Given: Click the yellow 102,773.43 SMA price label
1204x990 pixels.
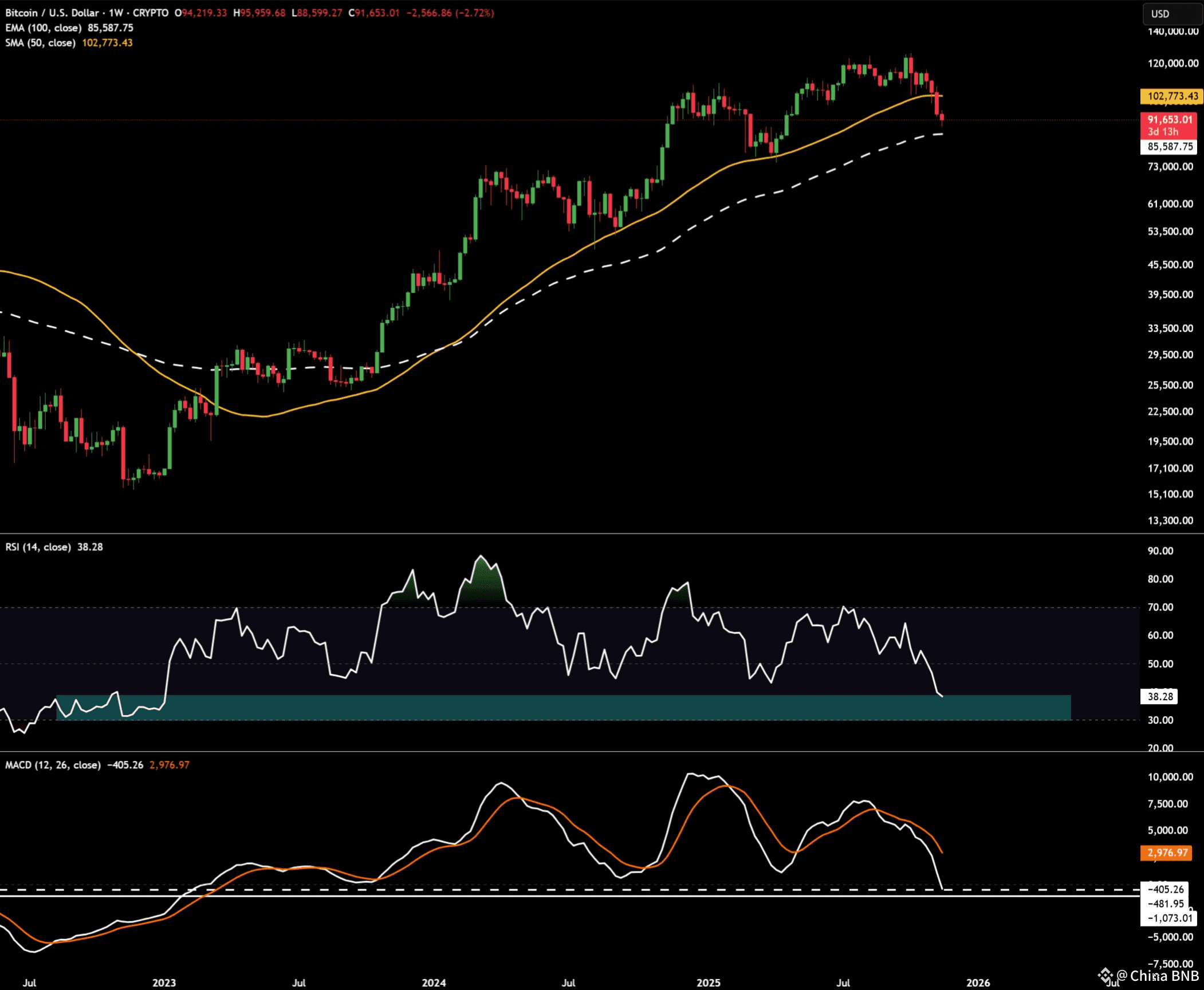Looking at the screenshot, I should click(1172, 96).
